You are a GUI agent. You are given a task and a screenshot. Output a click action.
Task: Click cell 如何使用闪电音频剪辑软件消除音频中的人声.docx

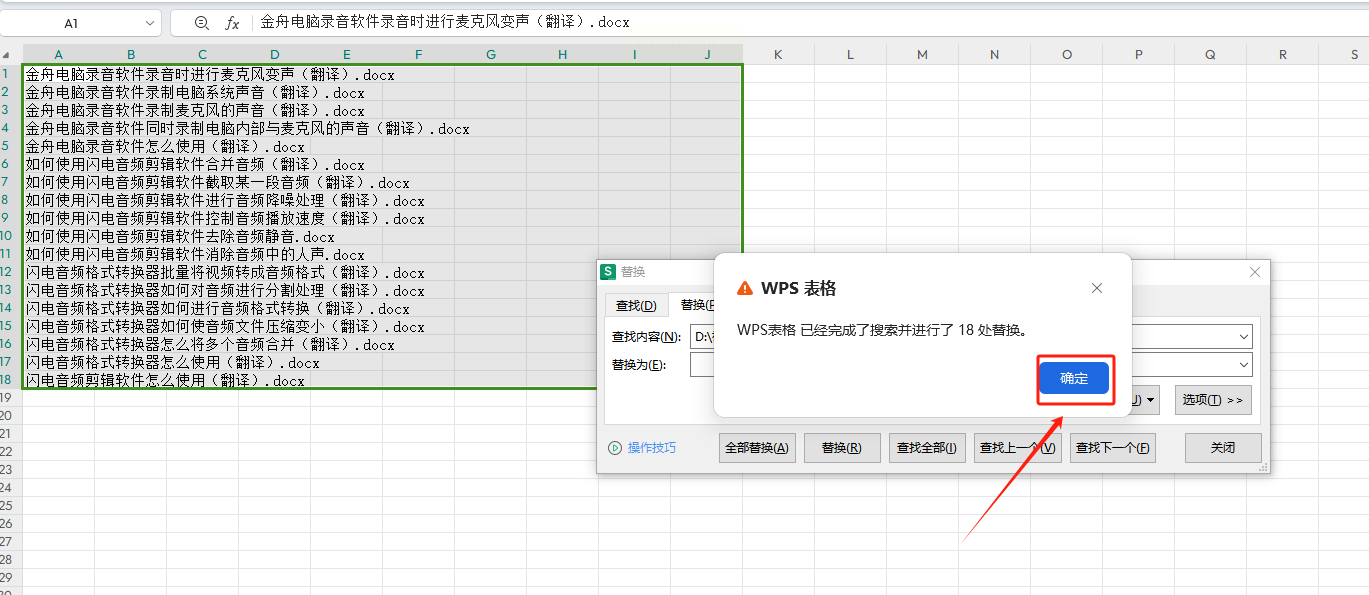[x=195, y=254]
